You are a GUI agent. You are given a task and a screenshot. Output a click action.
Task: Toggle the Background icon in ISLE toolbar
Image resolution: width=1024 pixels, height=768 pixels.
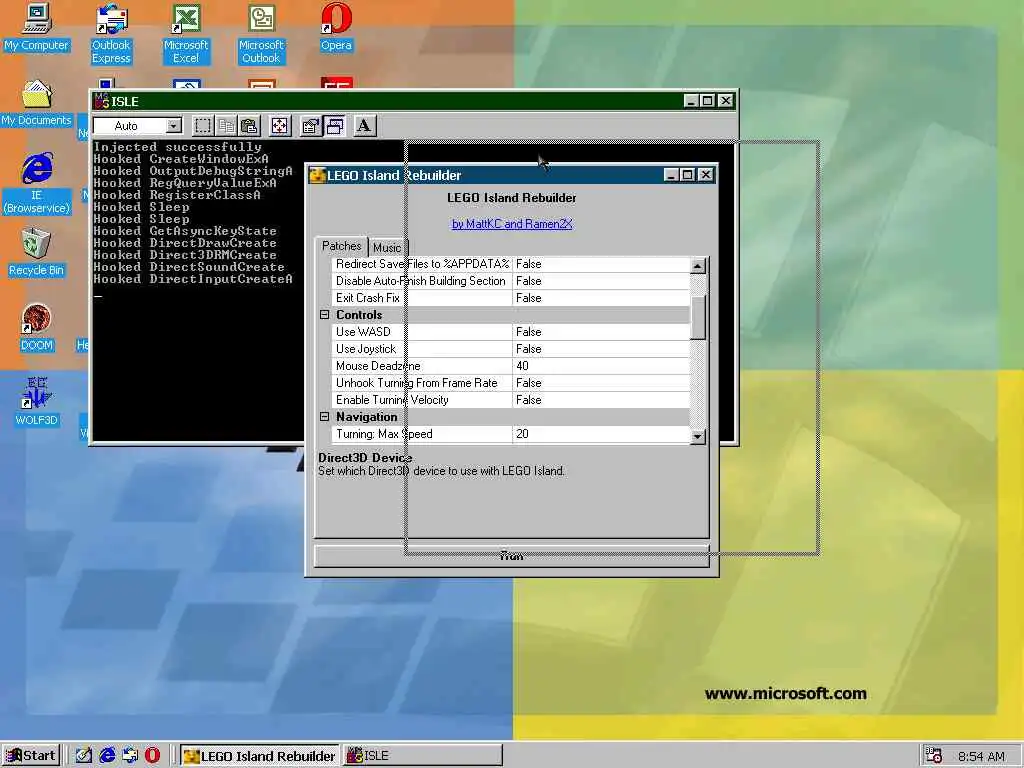tap(334, 125)
